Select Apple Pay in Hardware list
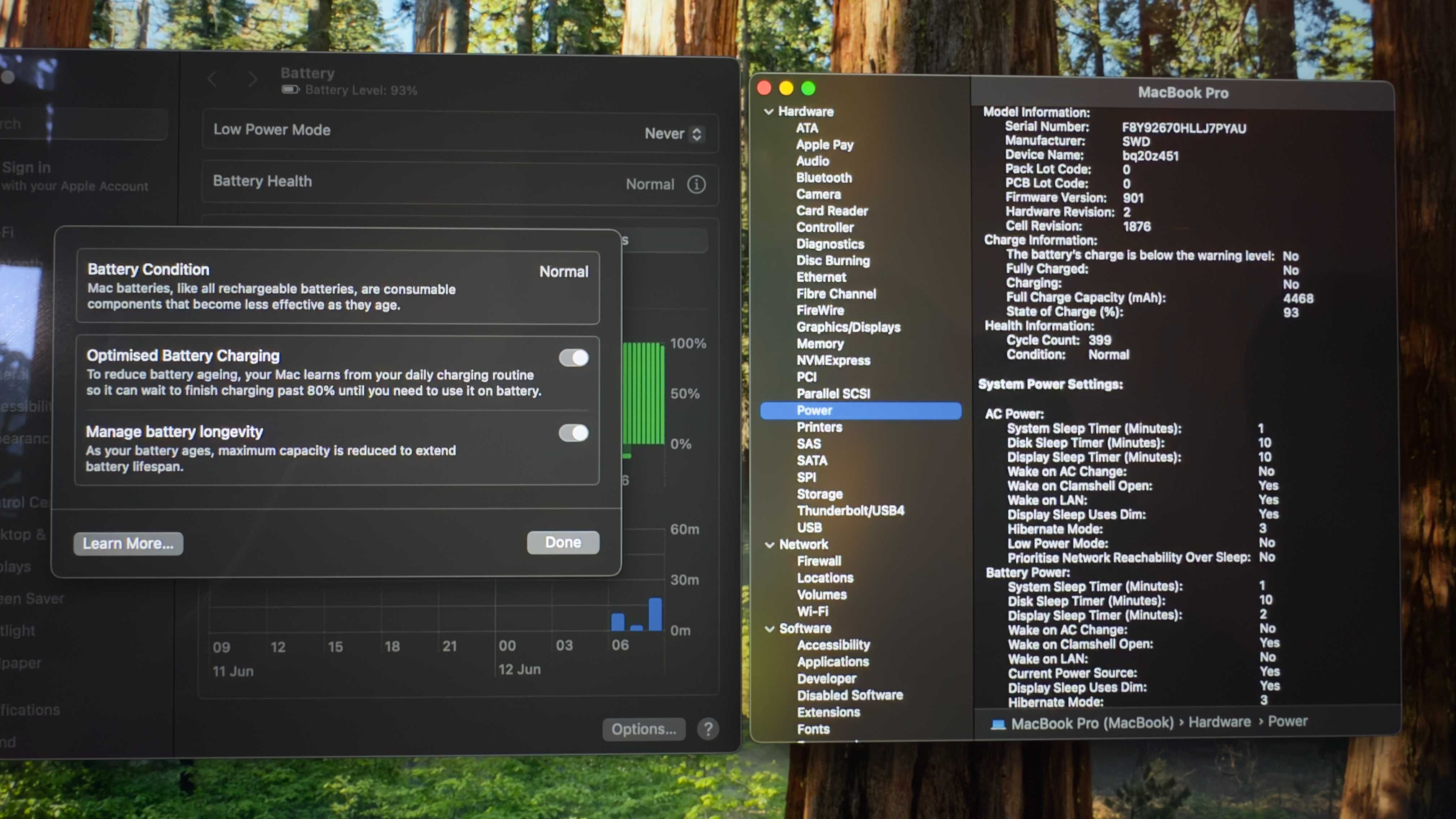1456x819 pixels. click(825, 145)
